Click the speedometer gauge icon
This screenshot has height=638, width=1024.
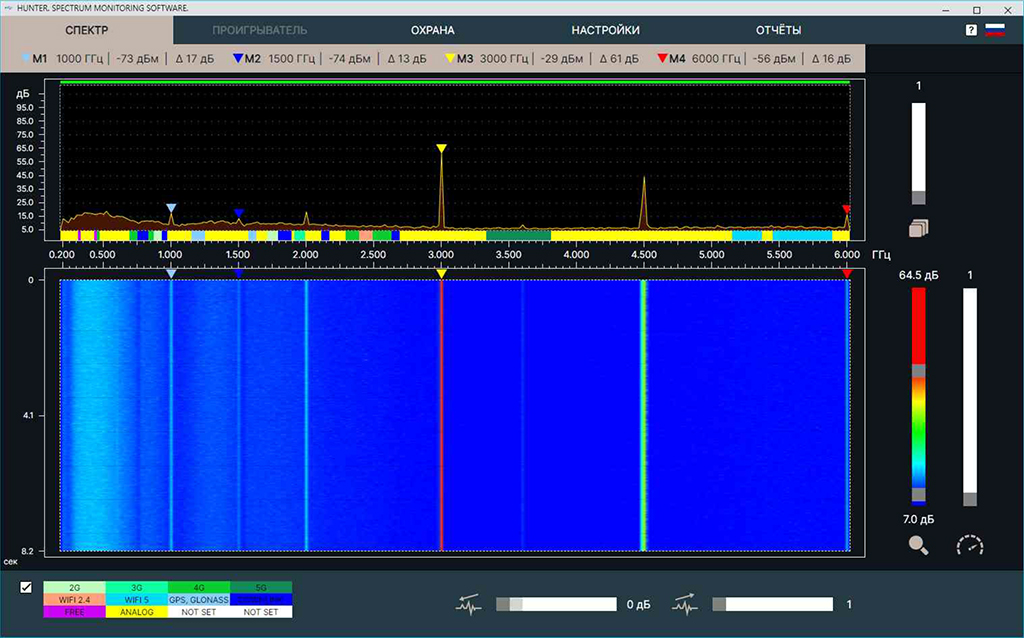pos(970,545)
